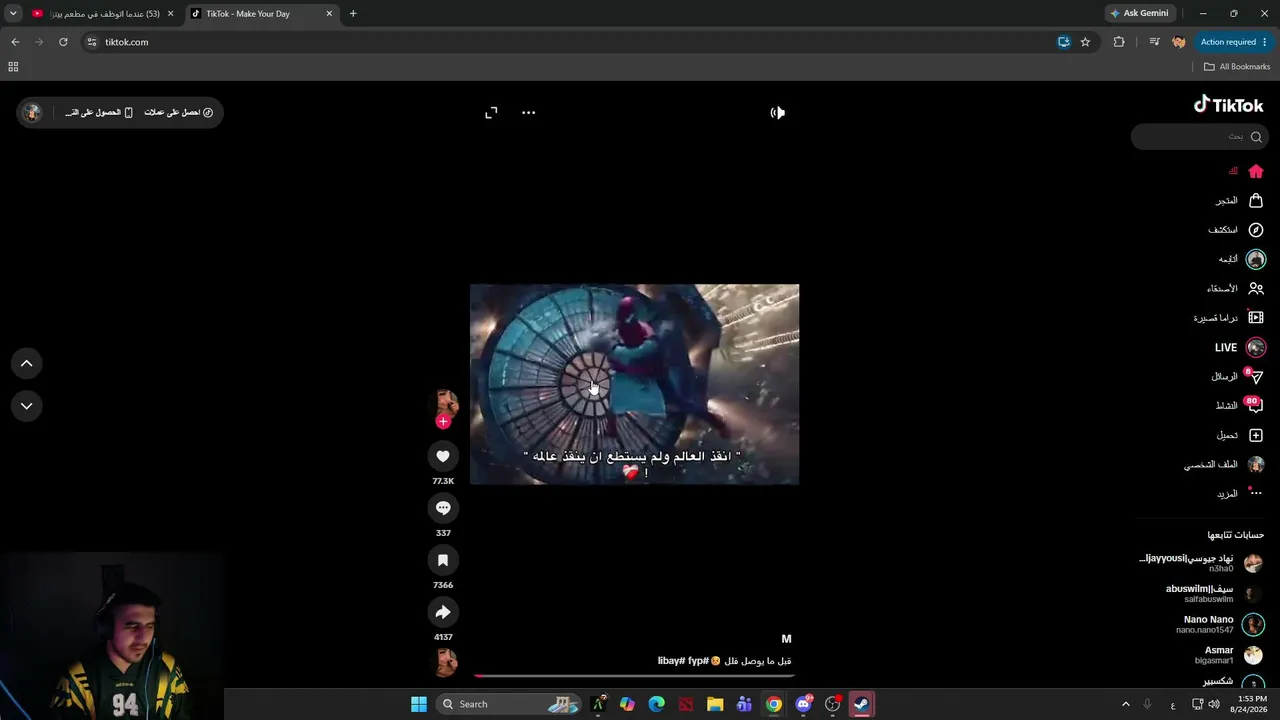Image resolution: width=1280 pixels, height=720 pixels.
Task: Open the Upload plus icon
Action: point(1256,435)
